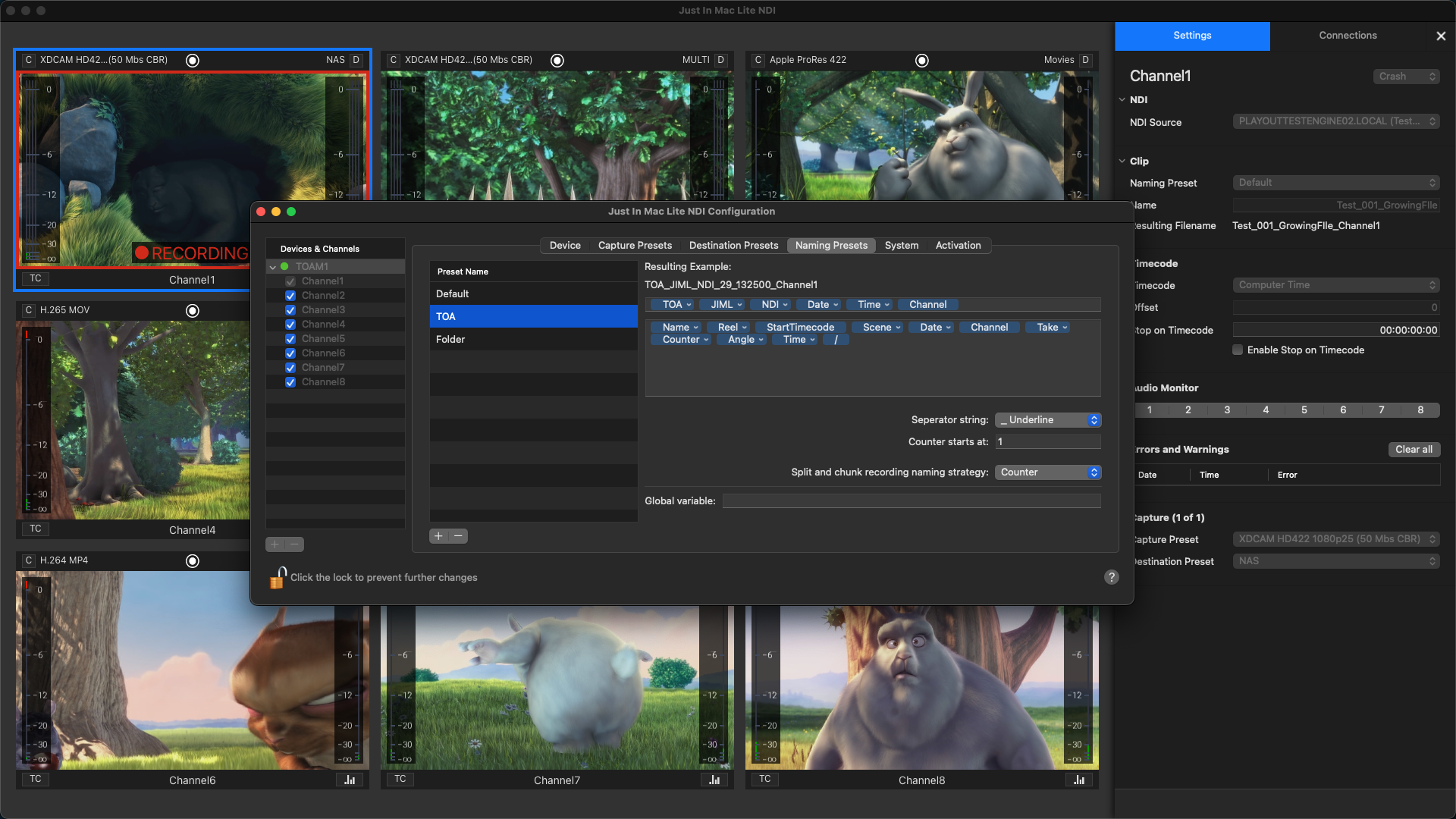Image resolution: width=1456 pixels, height=819 pixels.
Task: Click the lock icon to prevent changes
Action: click(x=278, y=578)
